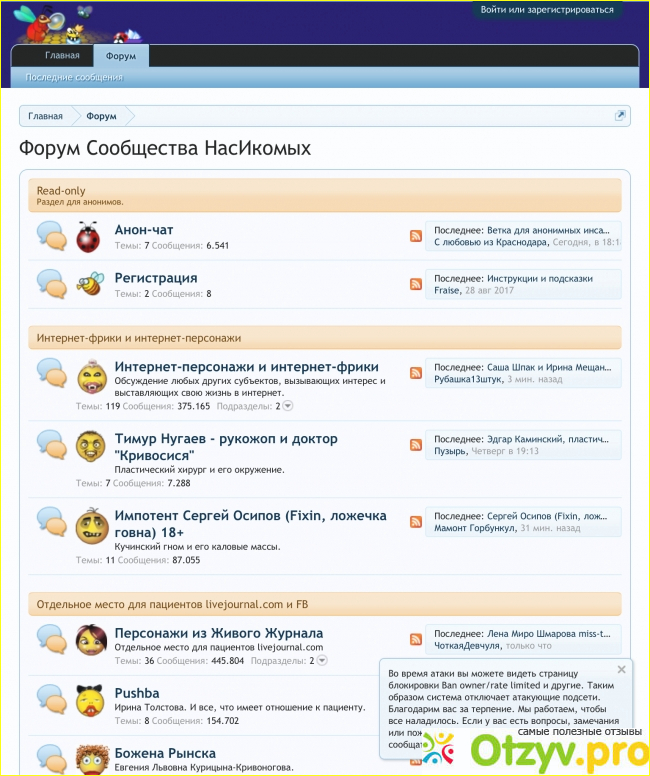The width and height of the screenshot is (650, 776).
Task: Select the Форум navigation tab
Action: coord(121,56)
